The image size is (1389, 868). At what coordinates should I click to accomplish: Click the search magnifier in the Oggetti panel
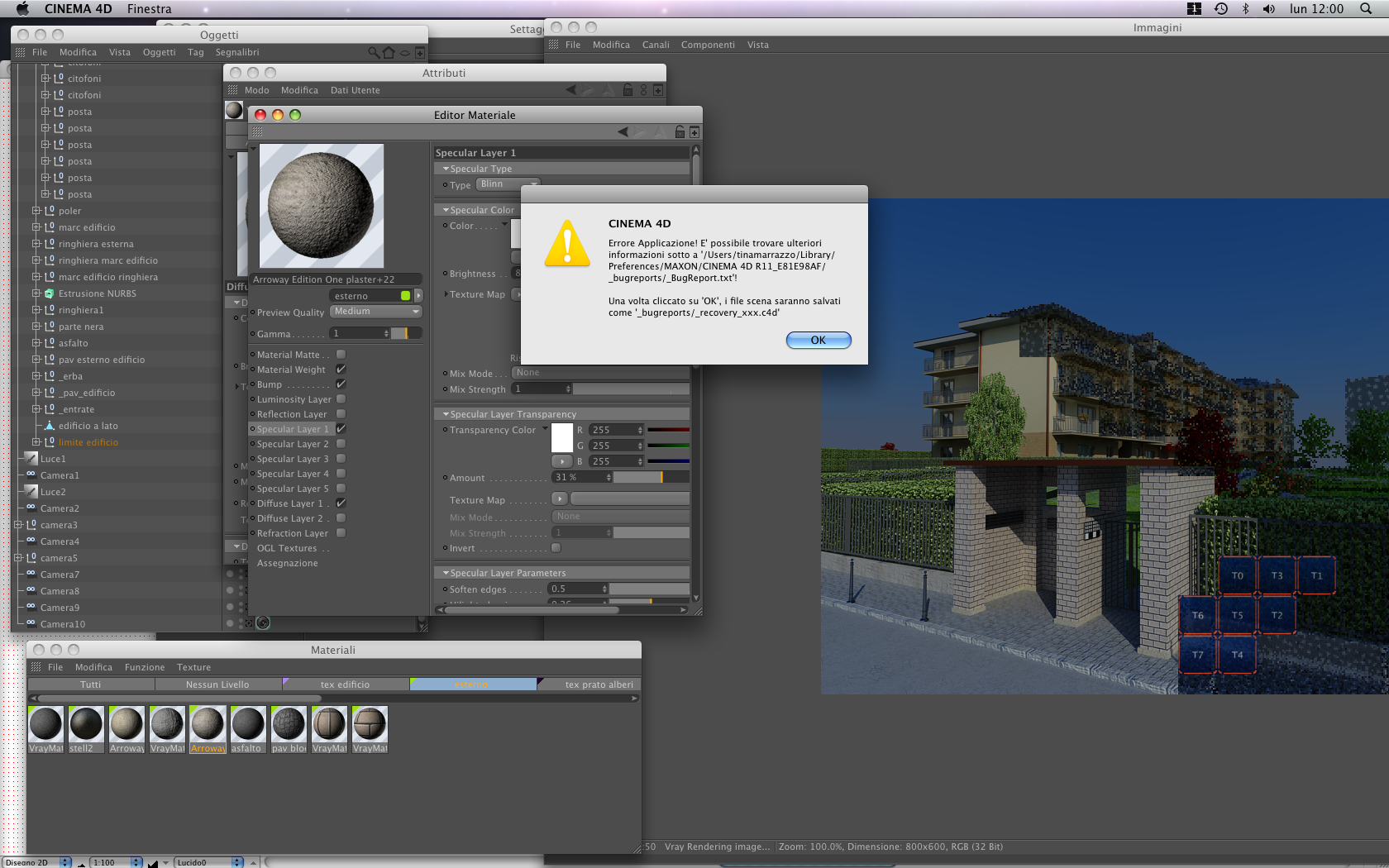(374, 52)
